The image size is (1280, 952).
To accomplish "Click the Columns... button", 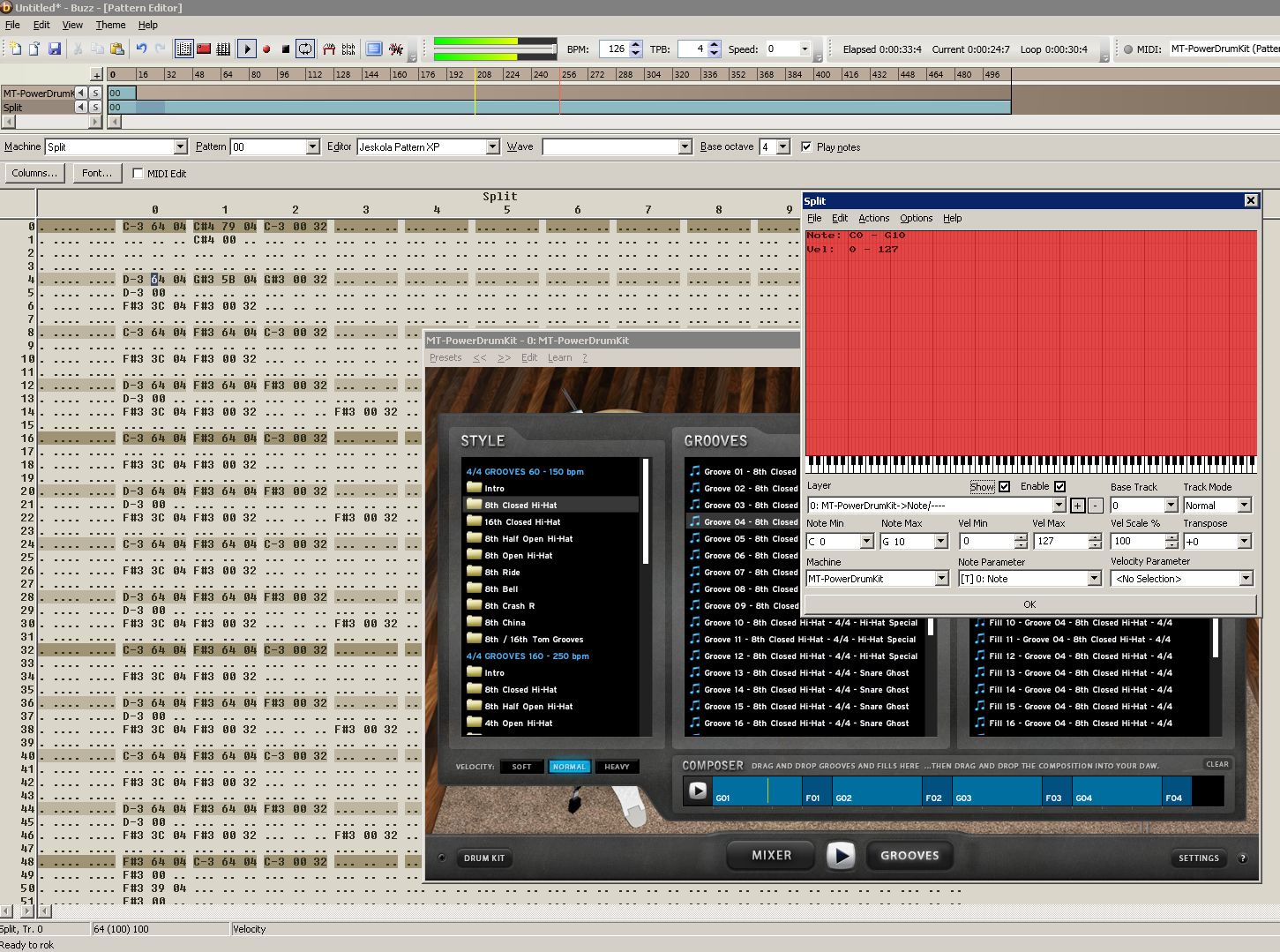I will pos(34,173).
